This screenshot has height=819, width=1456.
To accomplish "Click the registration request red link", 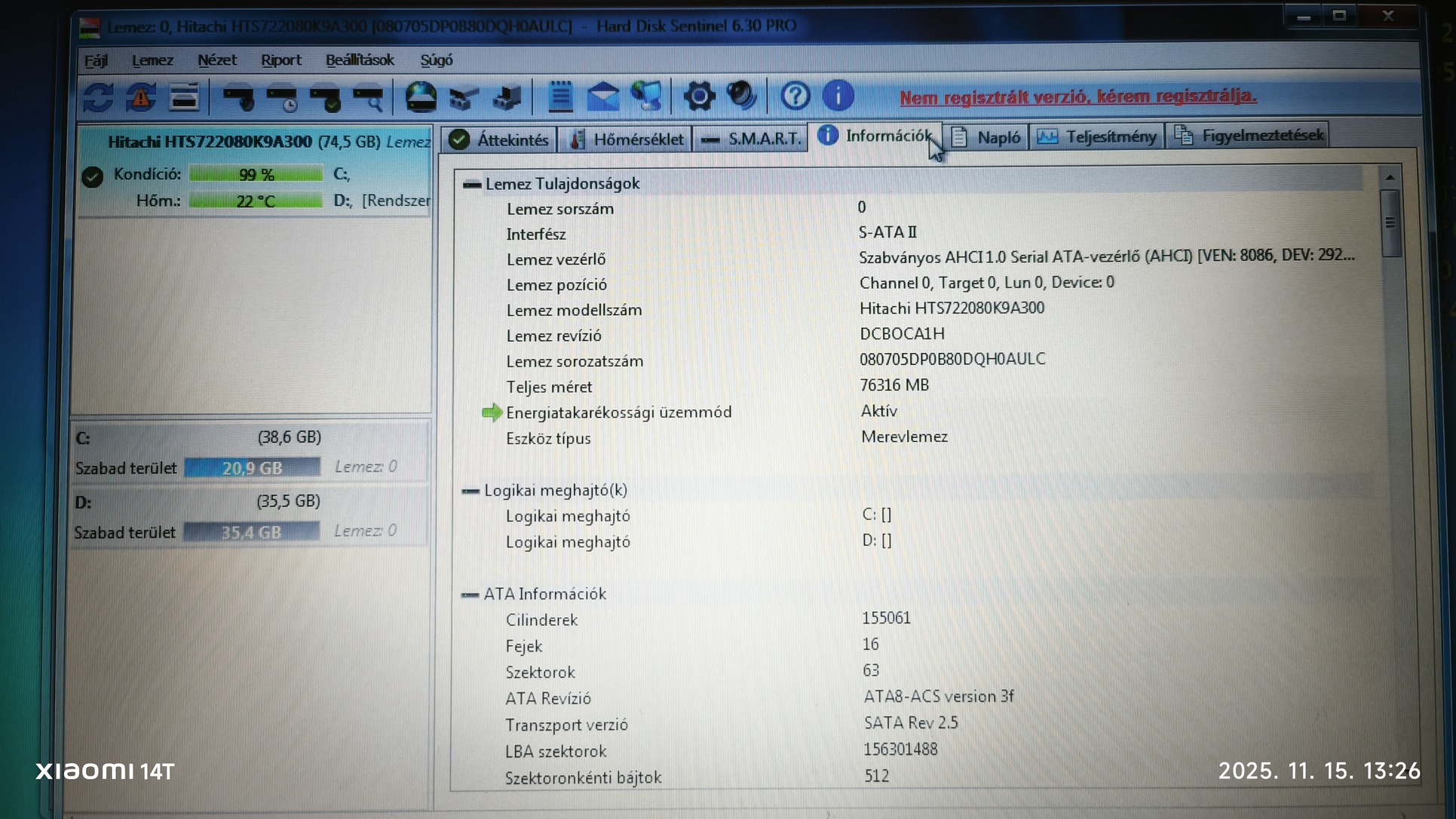I will 1078,97.
